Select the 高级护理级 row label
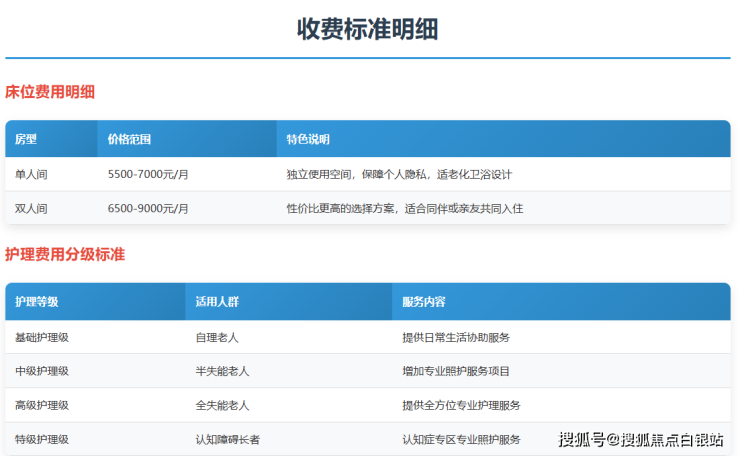This screenshot has height=456, width=740. (42, 405)
